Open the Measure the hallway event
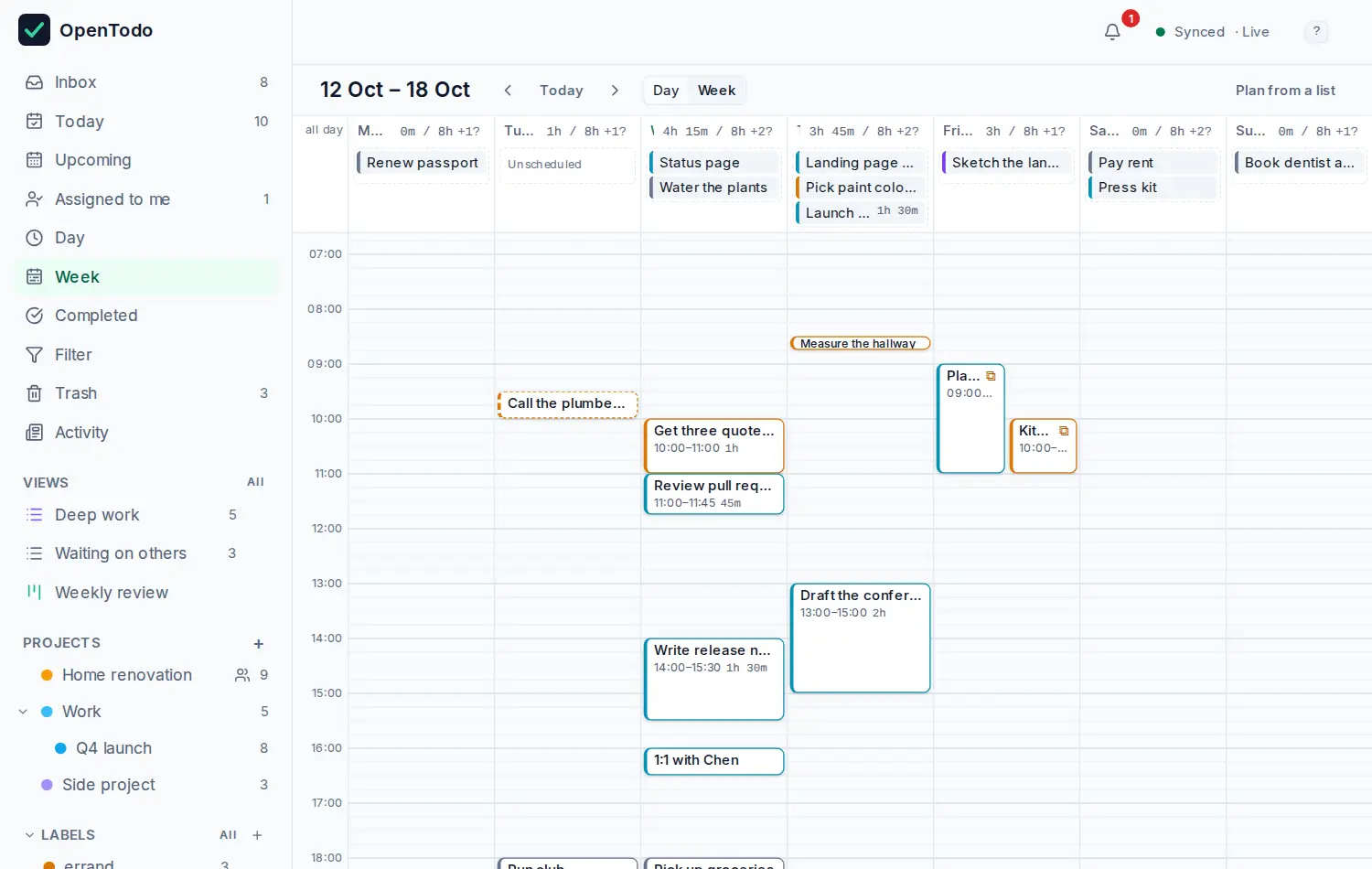This screenshot has height=869, width=1372. (861, 344)
